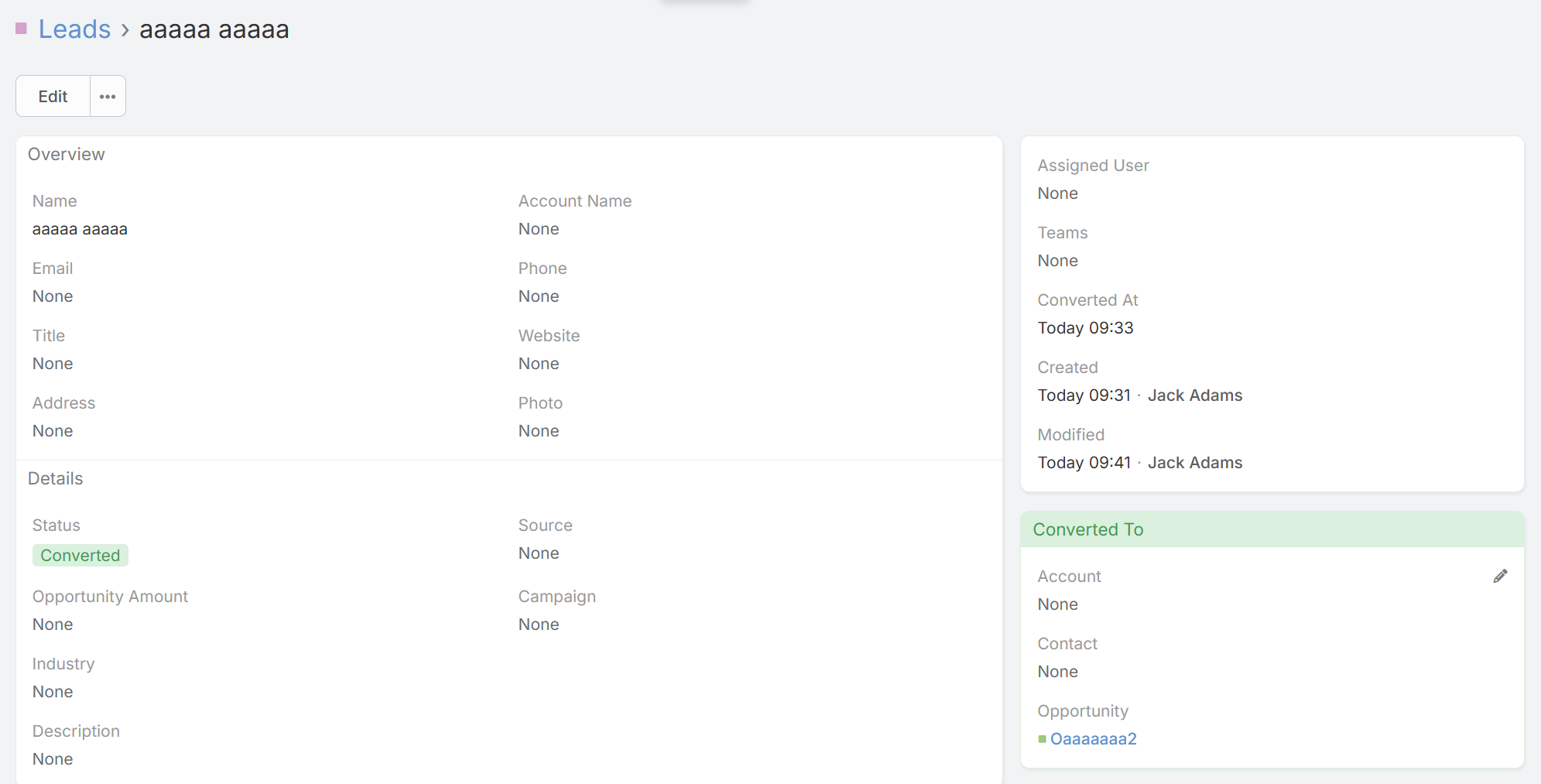Click the green square icon beside Oaaaaaaa2

click(1042, 739)
